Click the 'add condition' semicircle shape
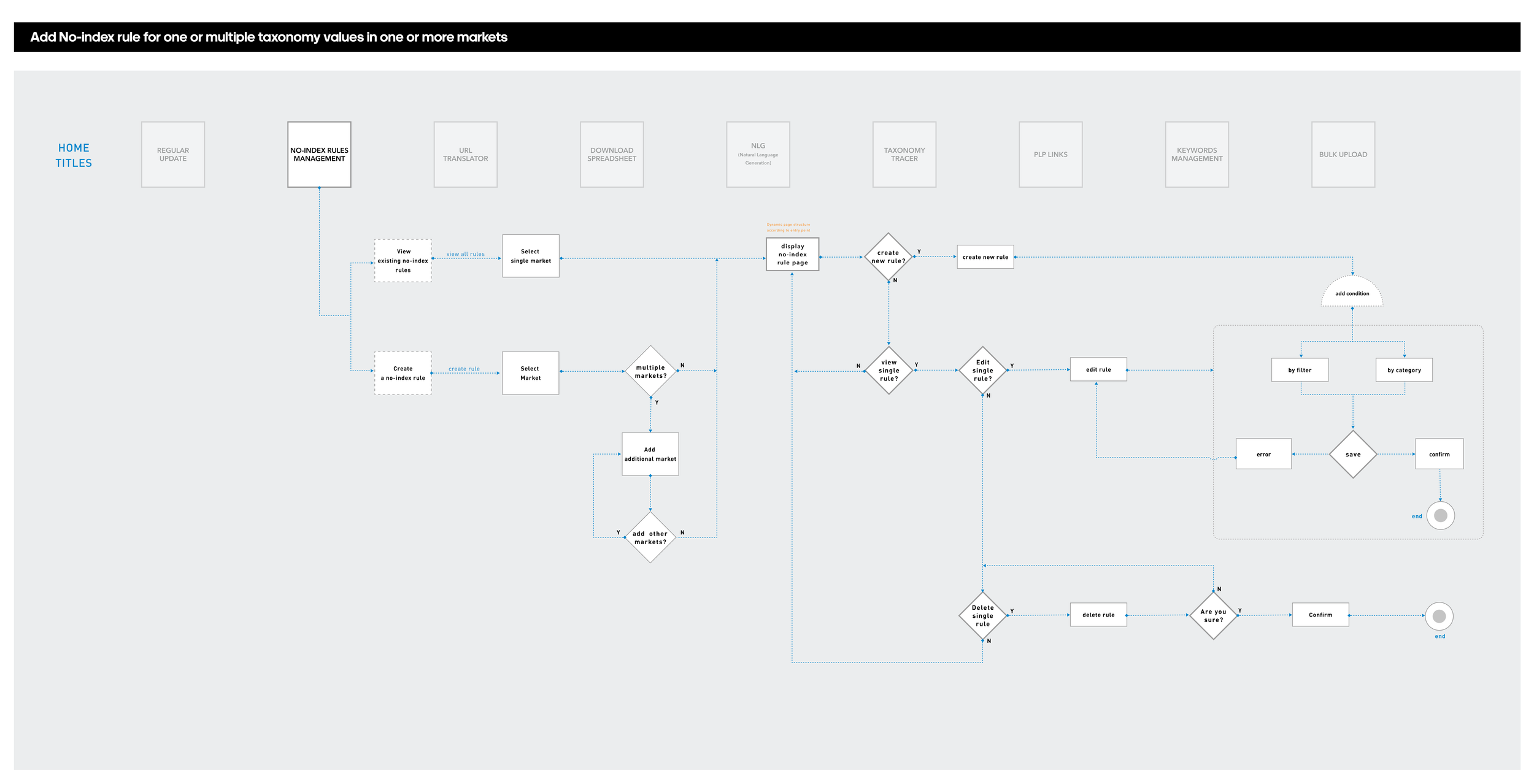This screenshot has width=1534, height=784. click(1352, 293)
